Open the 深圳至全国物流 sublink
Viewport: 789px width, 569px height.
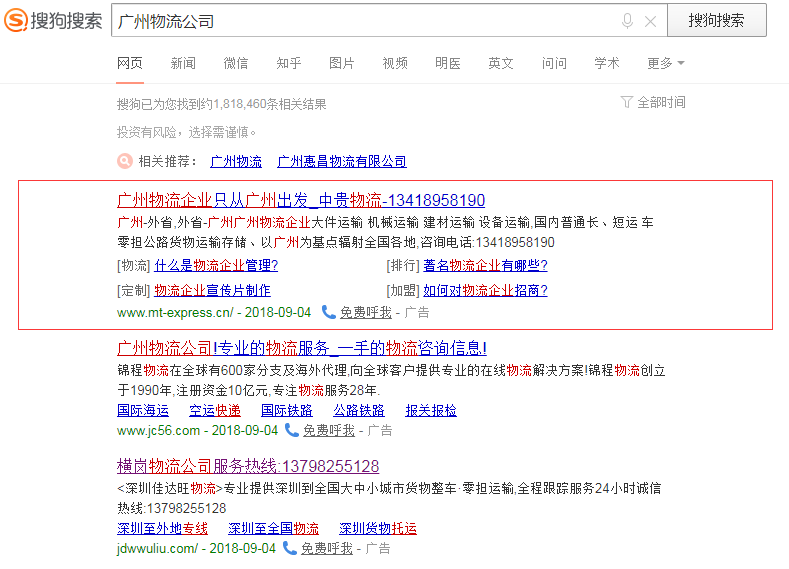tap(273, 528)
